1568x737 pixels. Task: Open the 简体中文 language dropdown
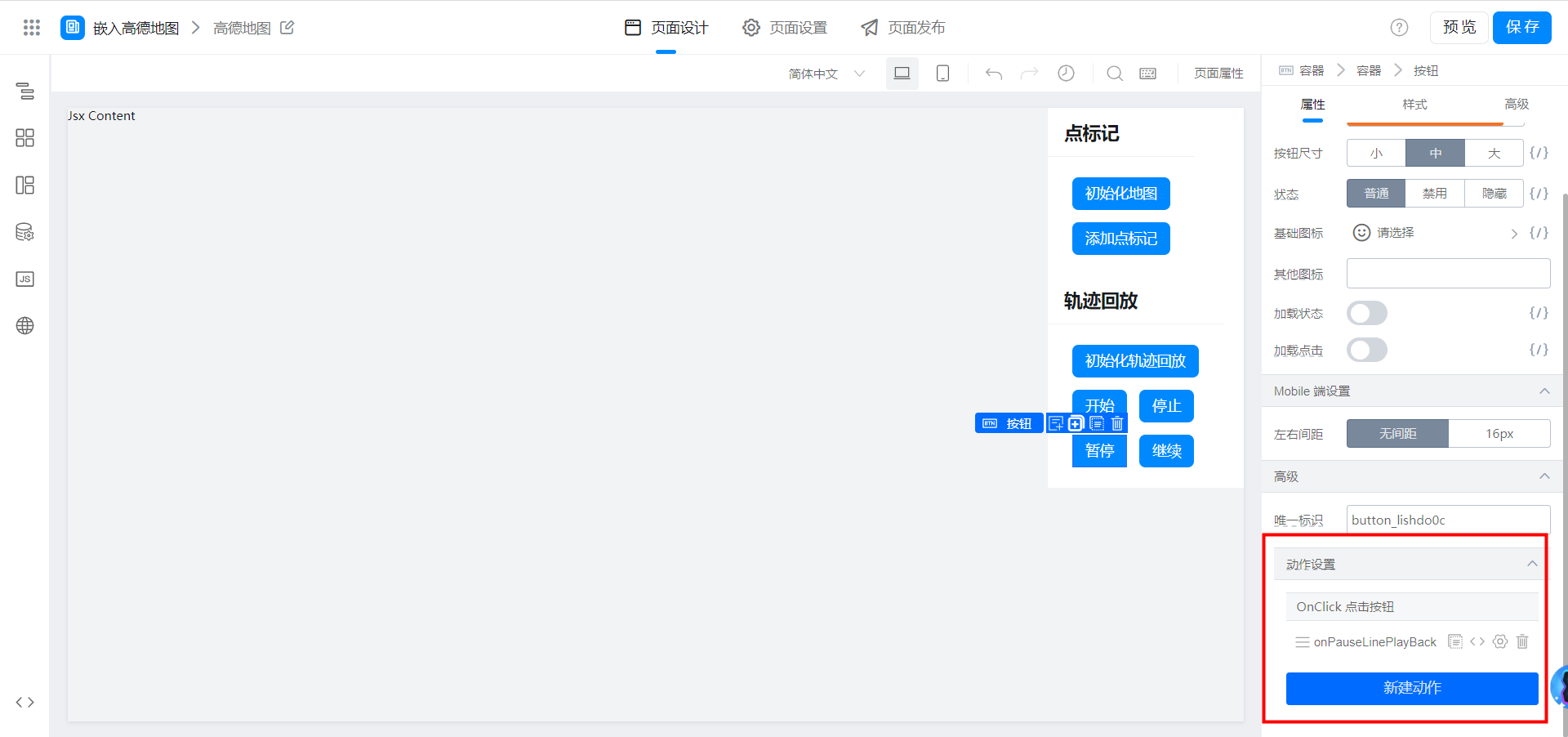pos(826,74)
